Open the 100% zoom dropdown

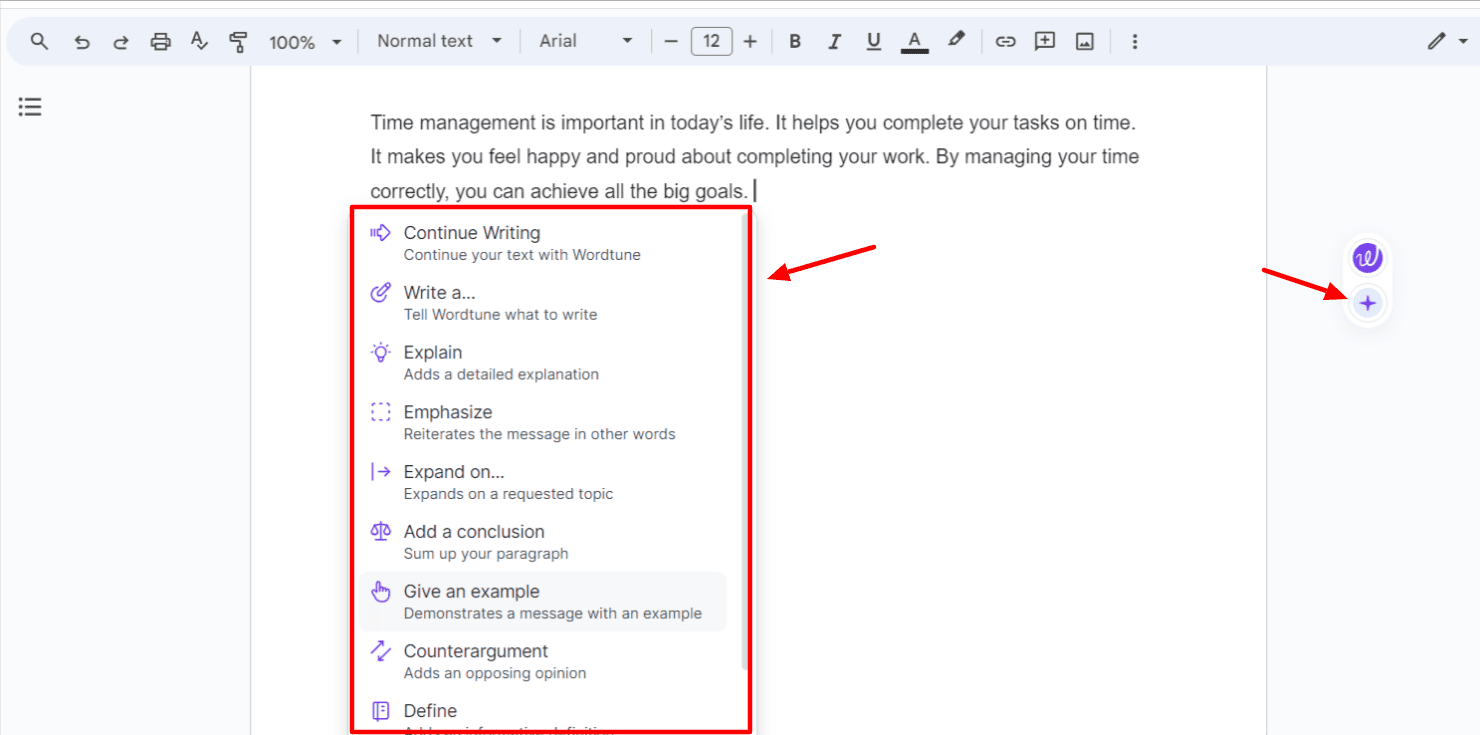point(305,42)
